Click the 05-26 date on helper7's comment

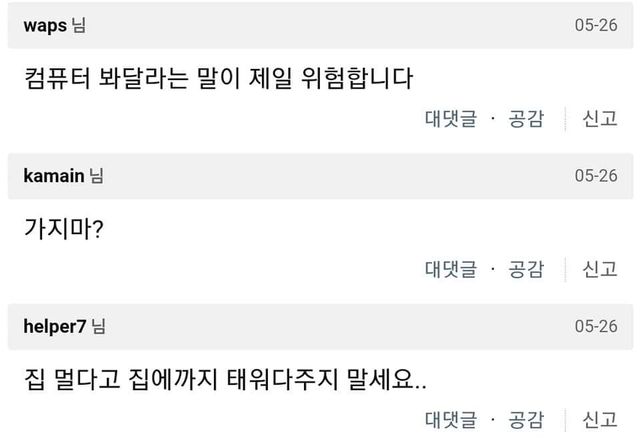(x=596, y=327)
